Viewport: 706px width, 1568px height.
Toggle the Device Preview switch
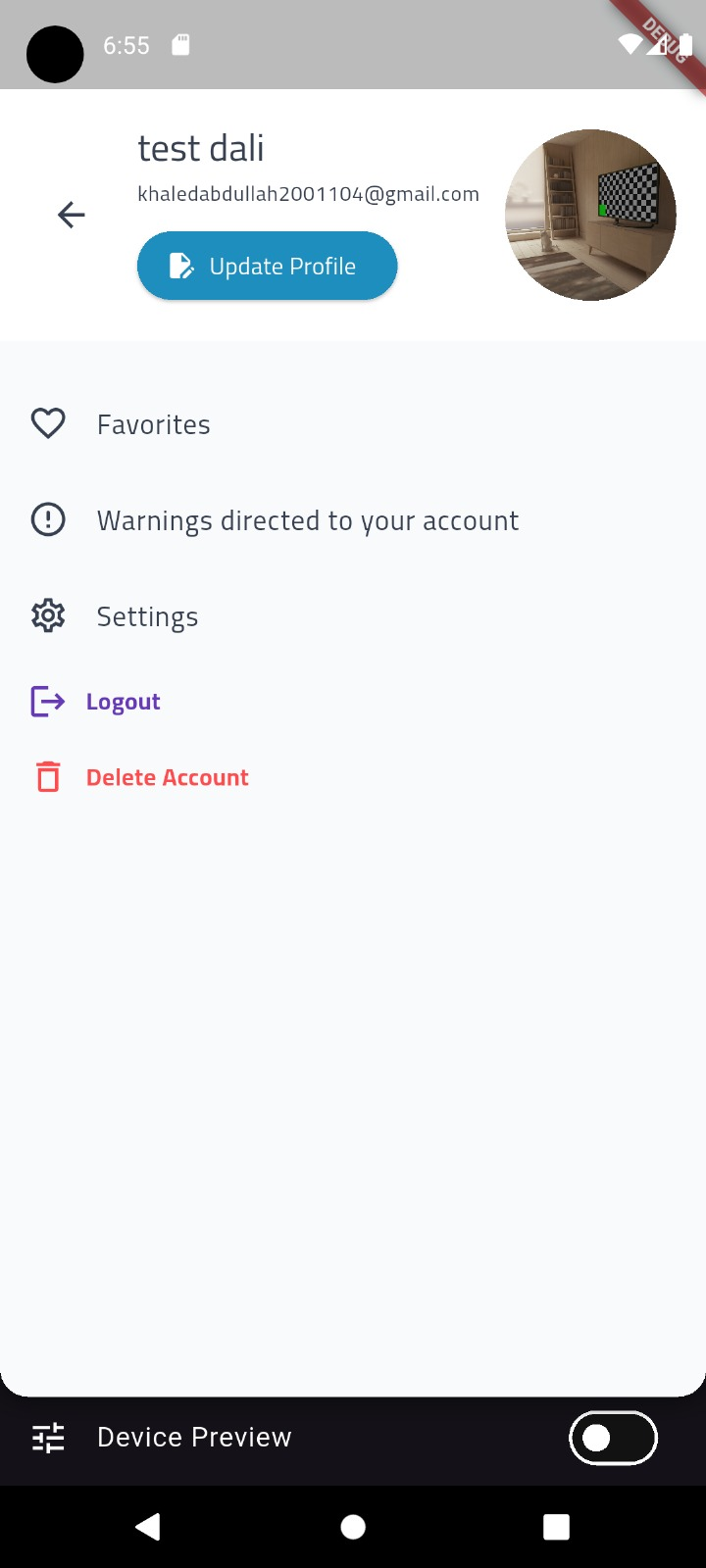click(x=613, y=1438)
